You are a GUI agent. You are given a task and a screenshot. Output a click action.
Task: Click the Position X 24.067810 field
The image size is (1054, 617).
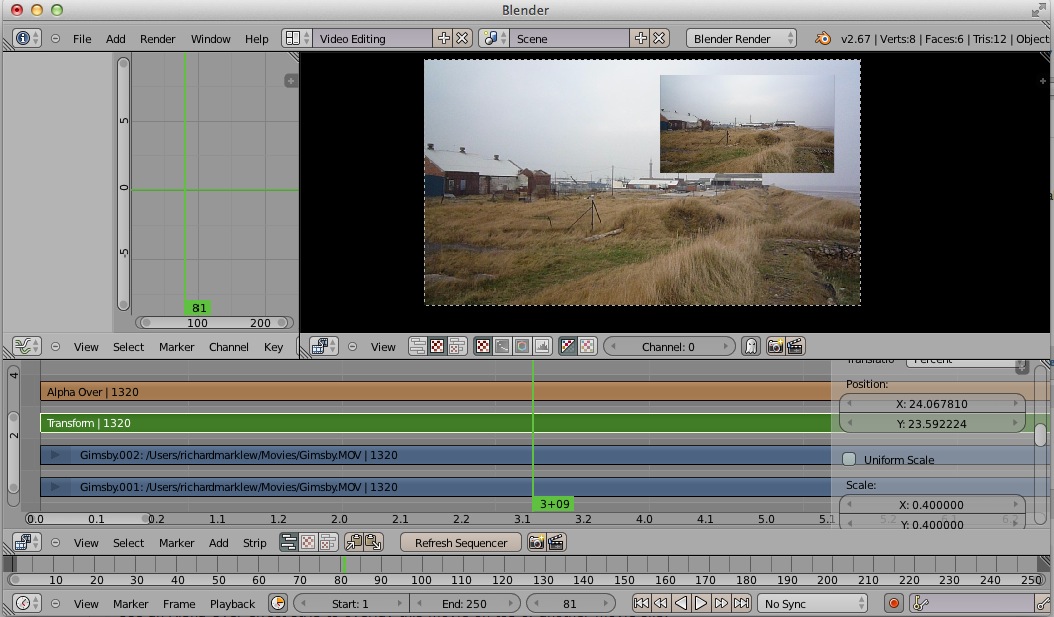click(x=932, y=404)
